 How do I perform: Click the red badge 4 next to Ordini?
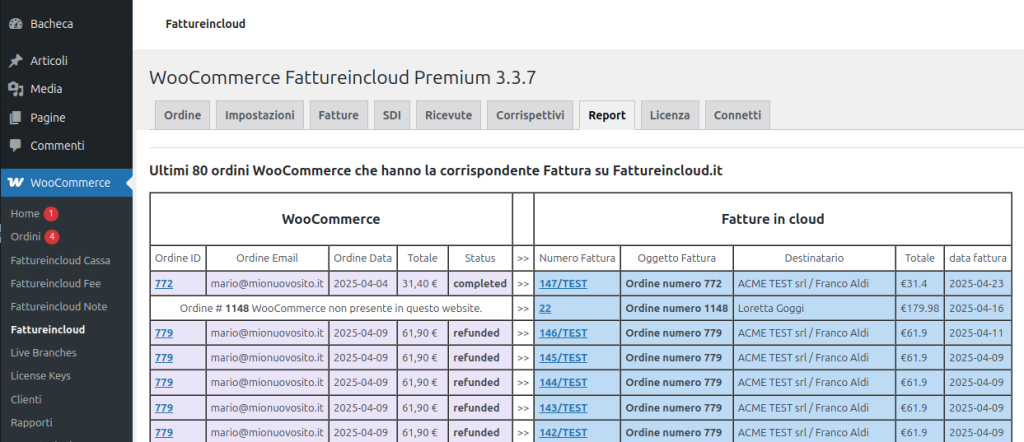(52, 236)
